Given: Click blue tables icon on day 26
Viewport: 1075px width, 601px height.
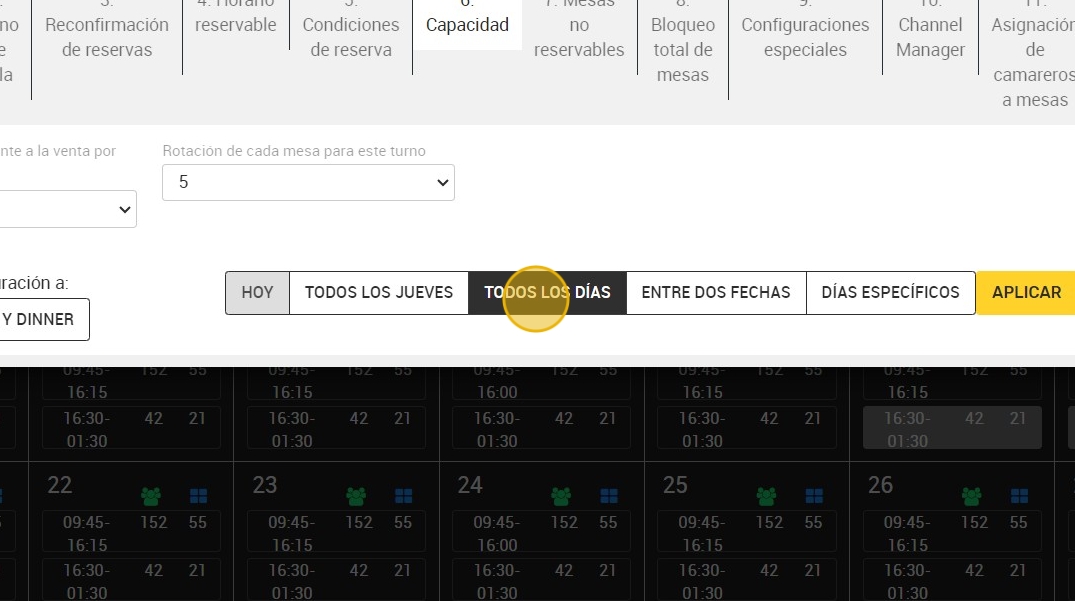Looking at the screenshot, I should (x=1019, y=495).
